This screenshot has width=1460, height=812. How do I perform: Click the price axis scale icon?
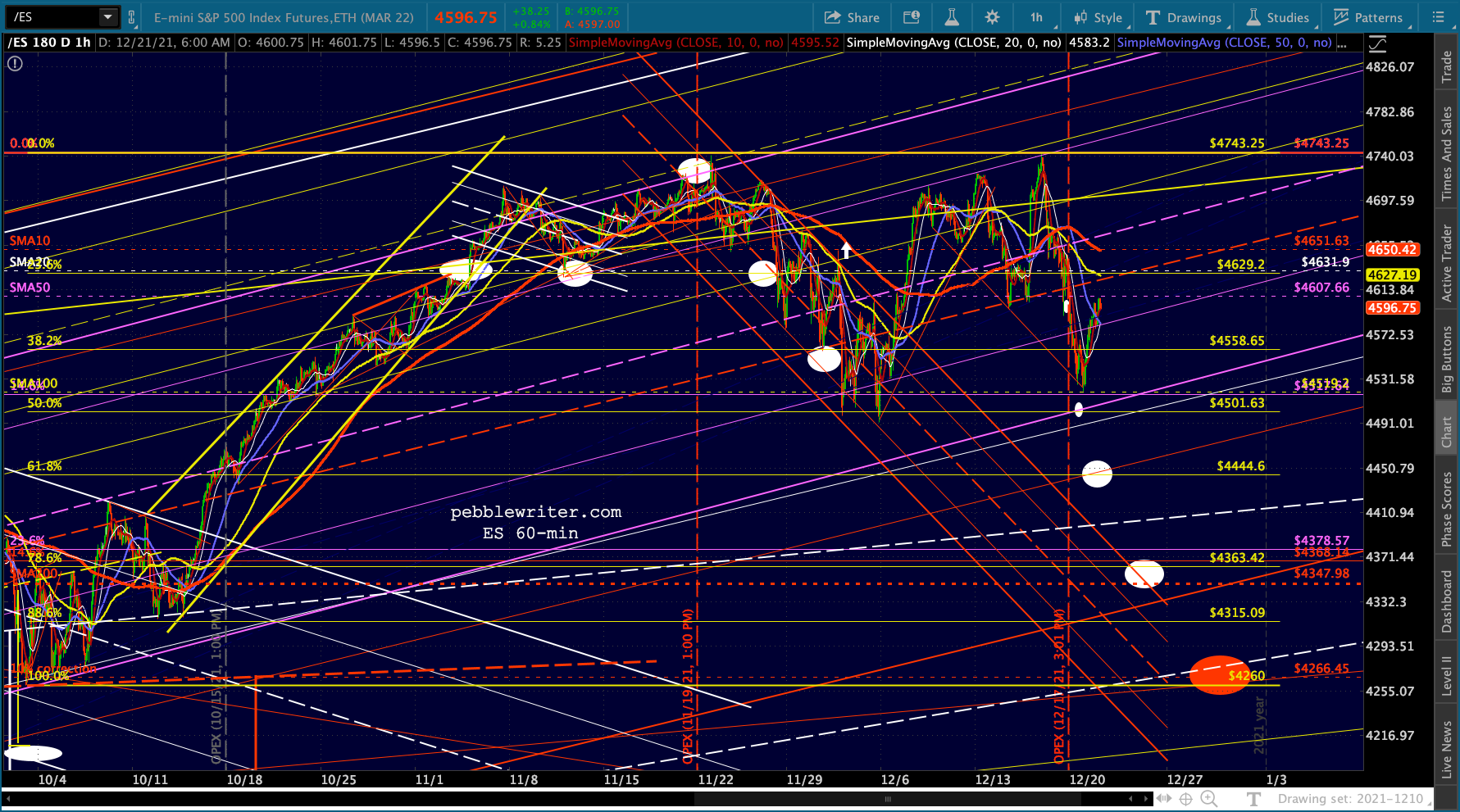(x=1378, y=43)
